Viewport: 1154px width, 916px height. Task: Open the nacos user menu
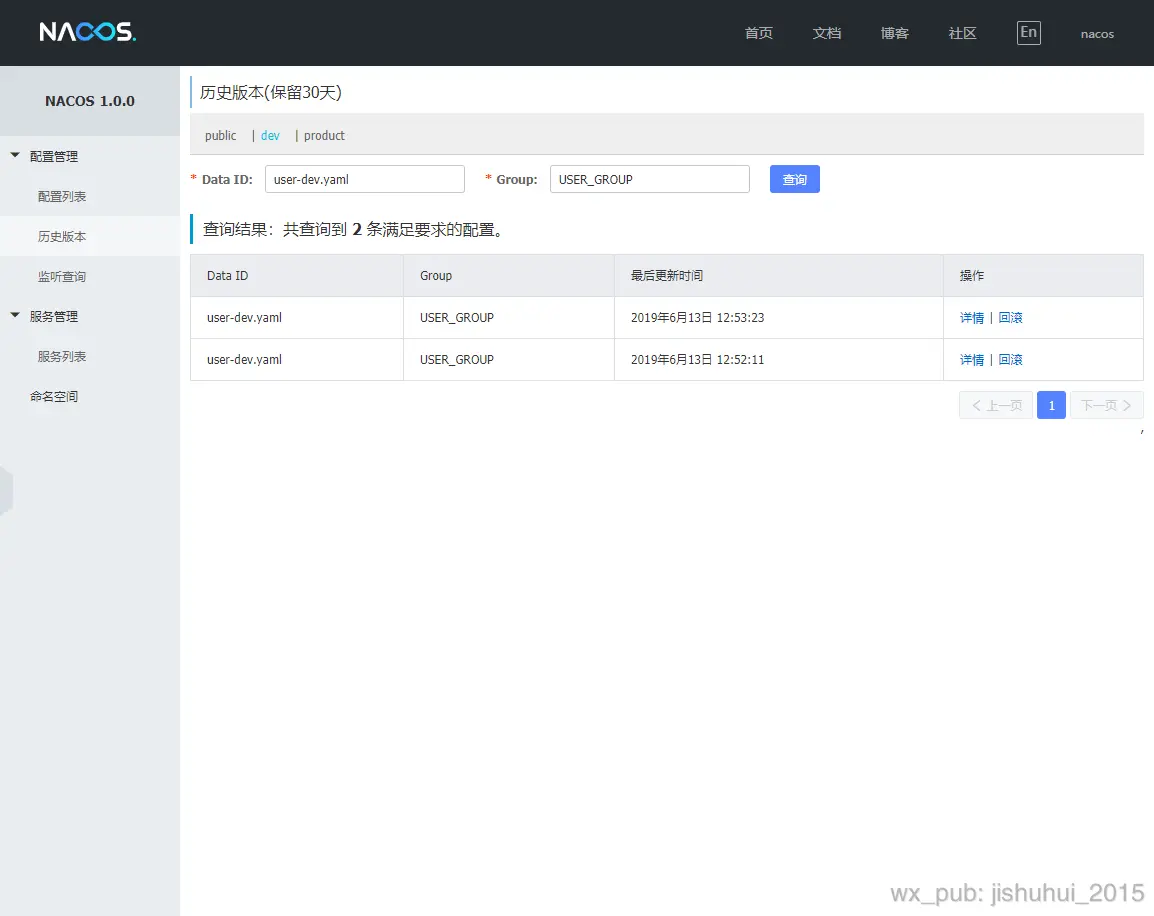[1097, 34]
